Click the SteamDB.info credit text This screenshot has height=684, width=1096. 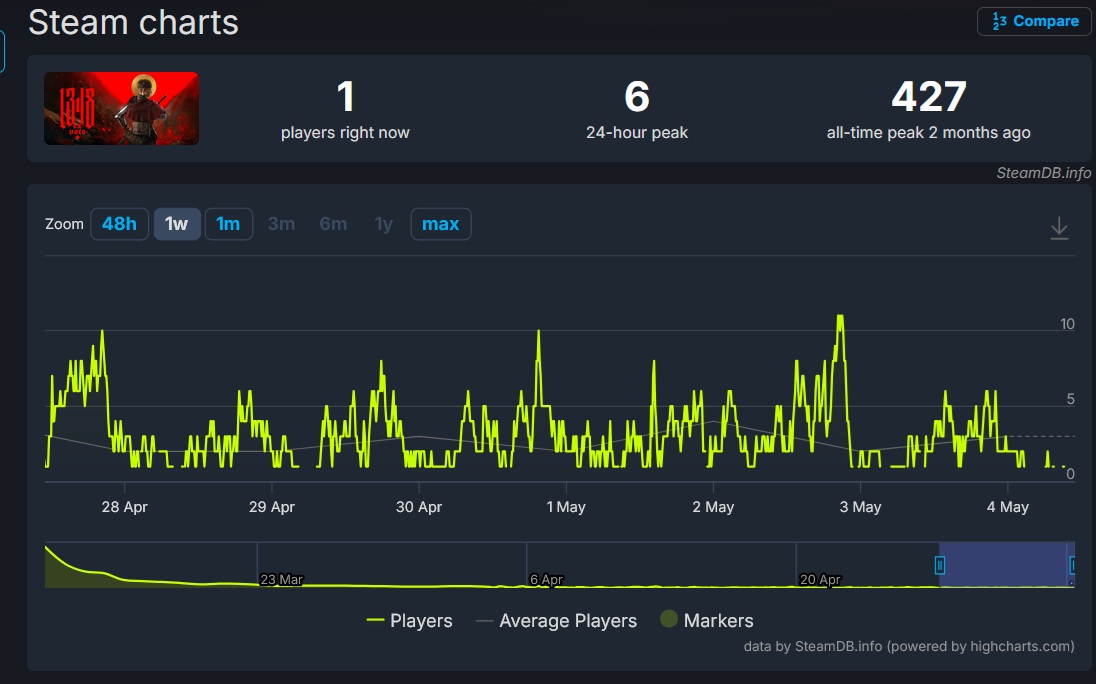[x=1044, y=173]
